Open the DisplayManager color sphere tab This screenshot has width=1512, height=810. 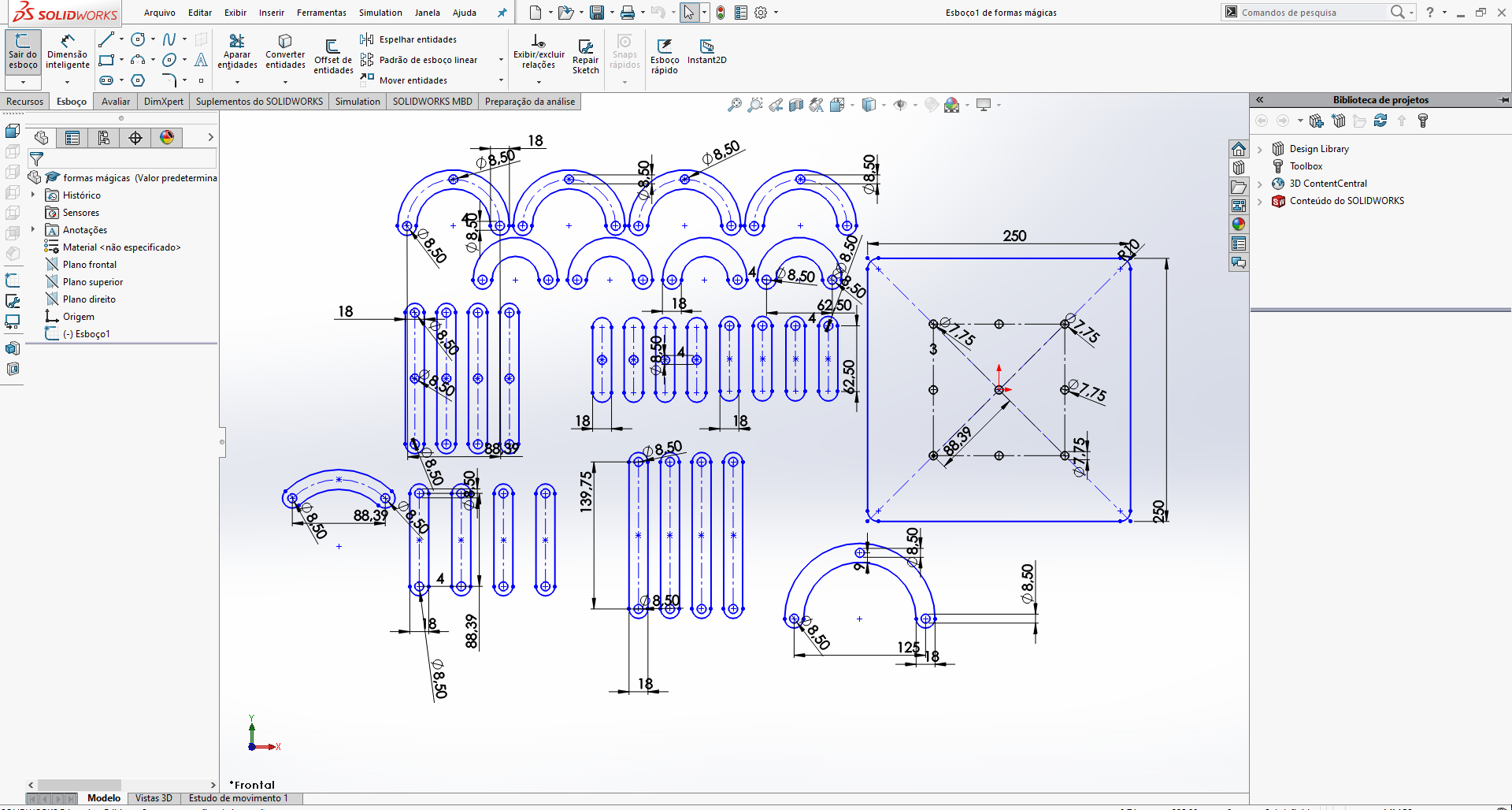(167, 138)
